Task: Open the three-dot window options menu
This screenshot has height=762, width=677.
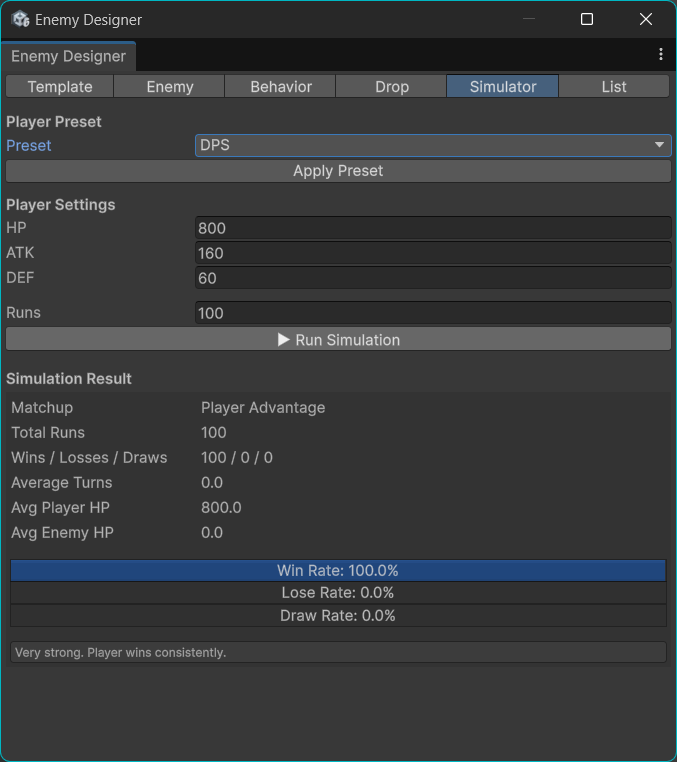Action: (x=660, y=54)
